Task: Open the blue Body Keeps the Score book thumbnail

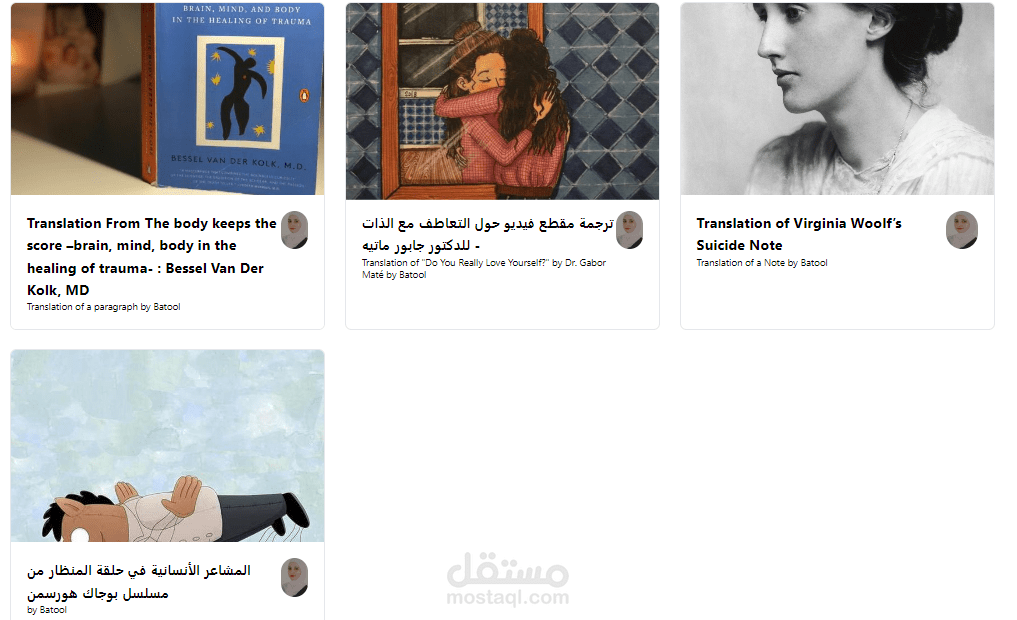Action: click(167, 99)
